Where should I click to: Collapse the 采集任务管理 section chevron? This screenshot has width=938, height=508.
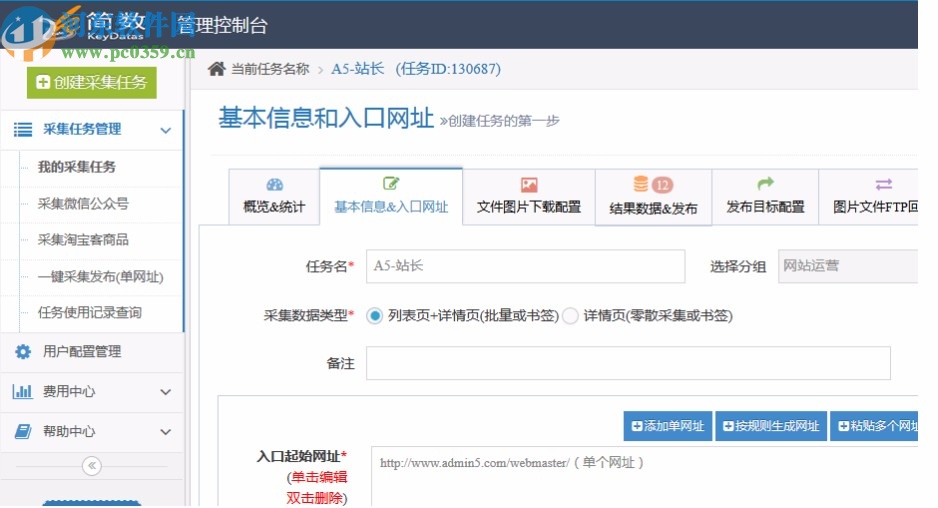pos(166,130)
